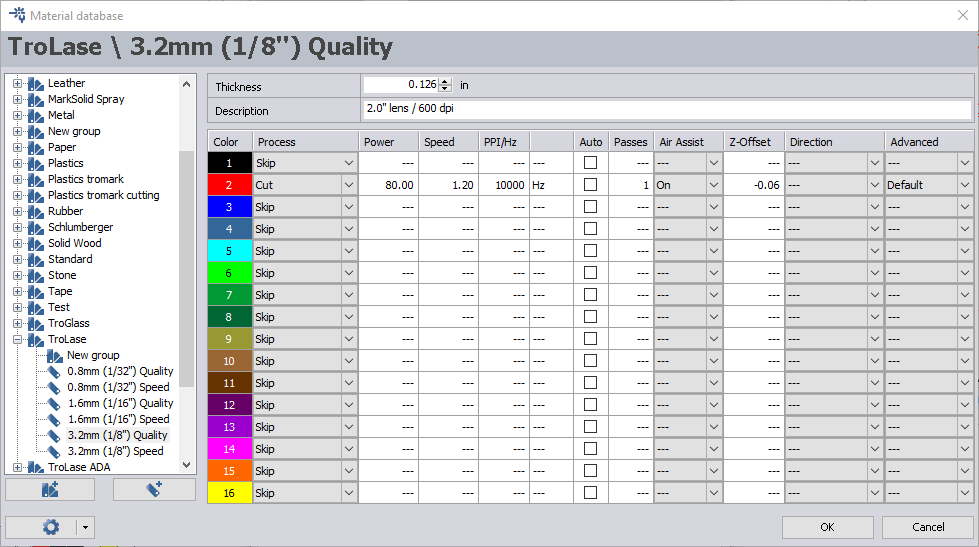Click the 0.8mm (1/32") Quality material icon
The image size is (979, 547).
coord(55,372)
